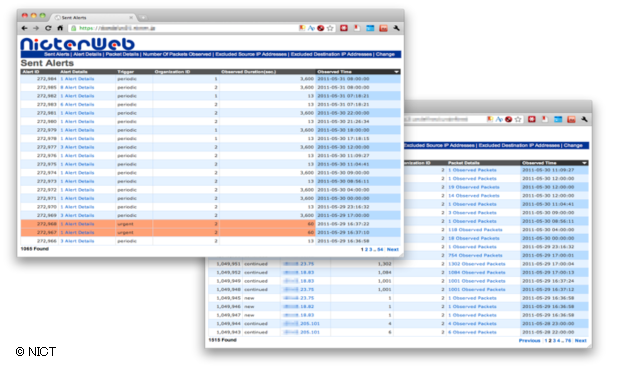This screenshot has width=620, height=368.
Task: Click the Packet Details column header in back window
Action: [x=463, y=163]
